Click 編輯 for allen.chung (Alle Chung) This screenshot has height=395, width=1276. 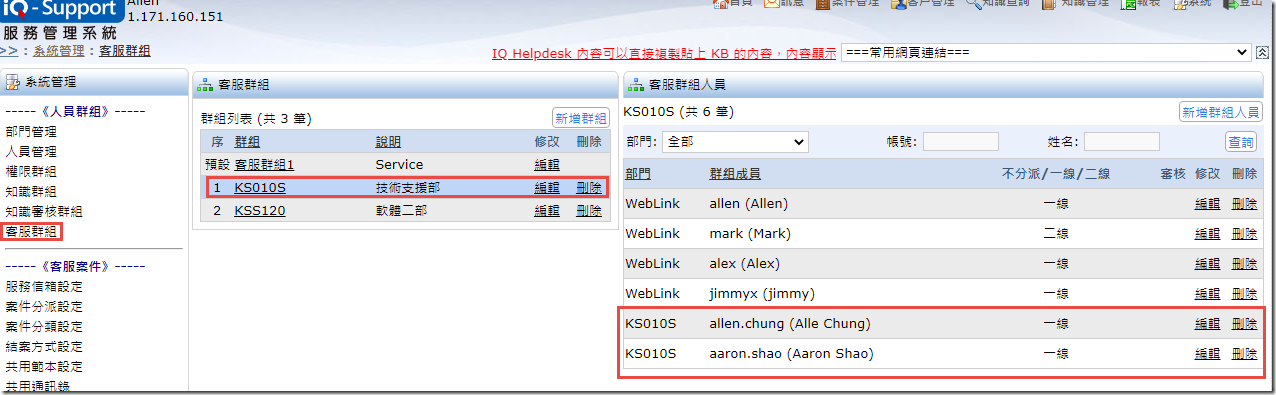click(1208, 323)
